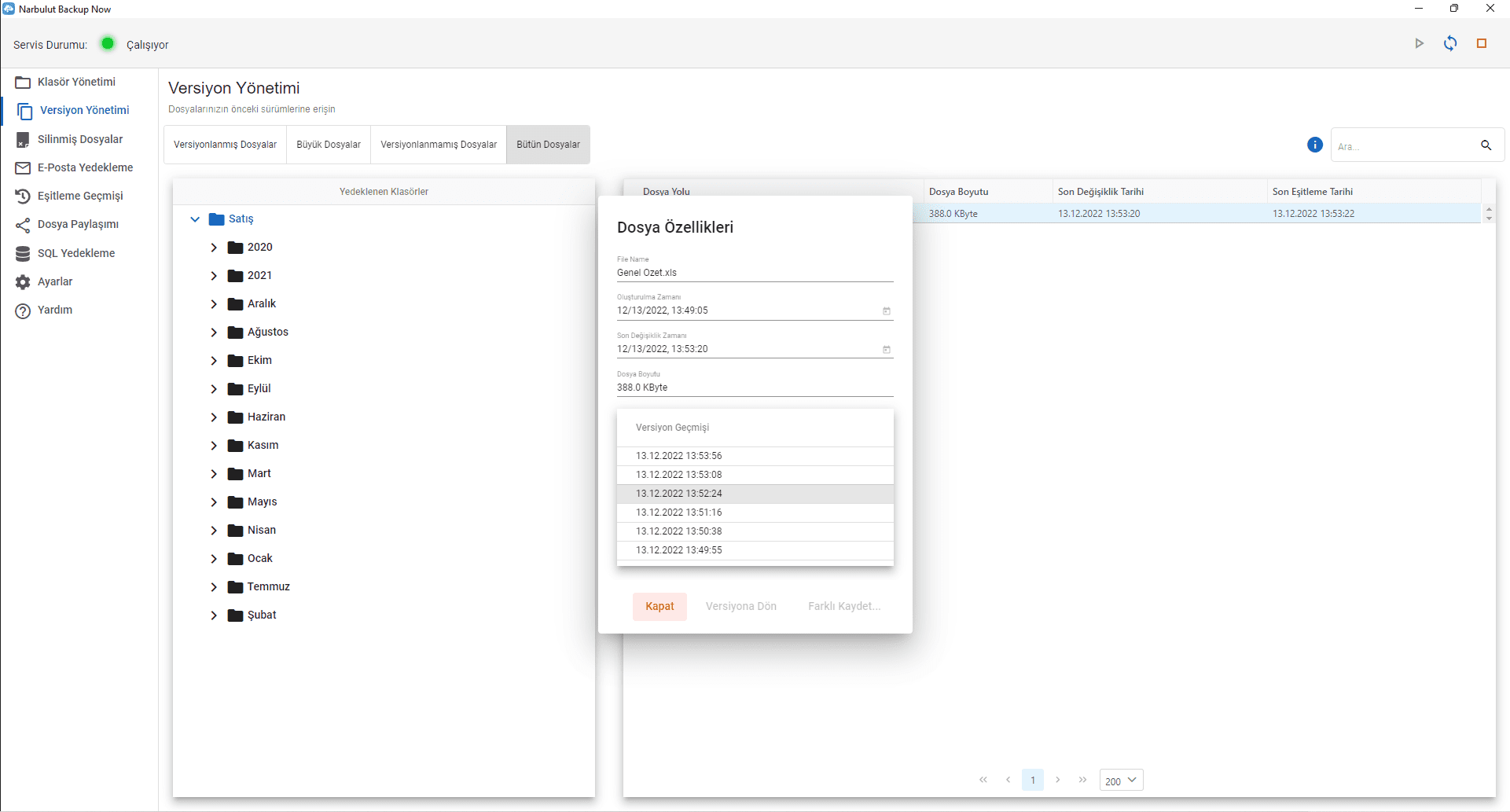Click the next page arrow
Image resolution: width=1510 pixels, height=812 pixels.
coord(1058,780)
